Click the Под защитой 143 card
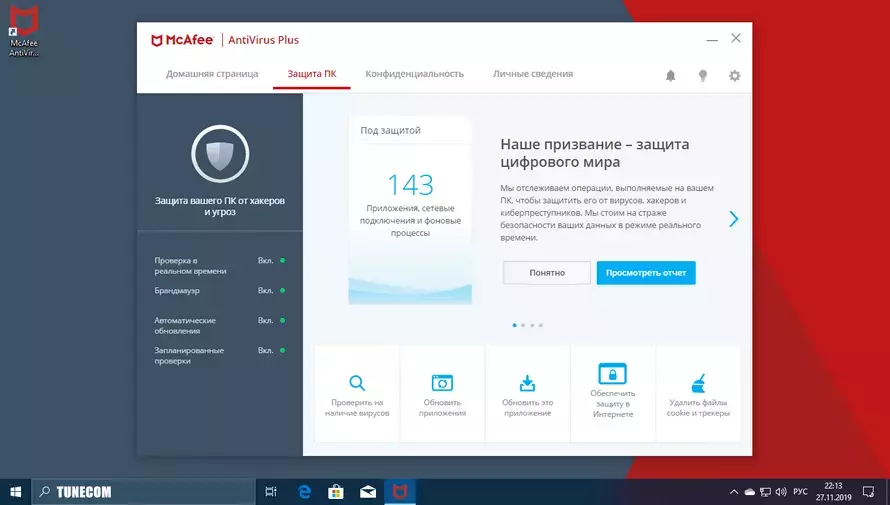 [410, 211]
